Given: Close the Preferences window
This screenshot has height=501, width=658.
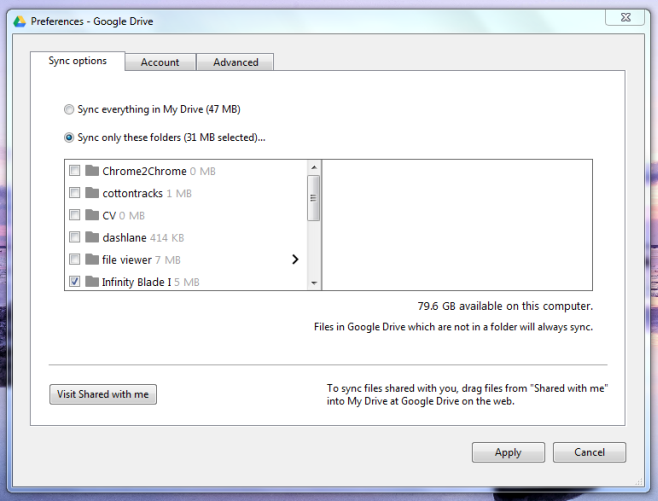Looking at the screenshot, I should (625, 17).
